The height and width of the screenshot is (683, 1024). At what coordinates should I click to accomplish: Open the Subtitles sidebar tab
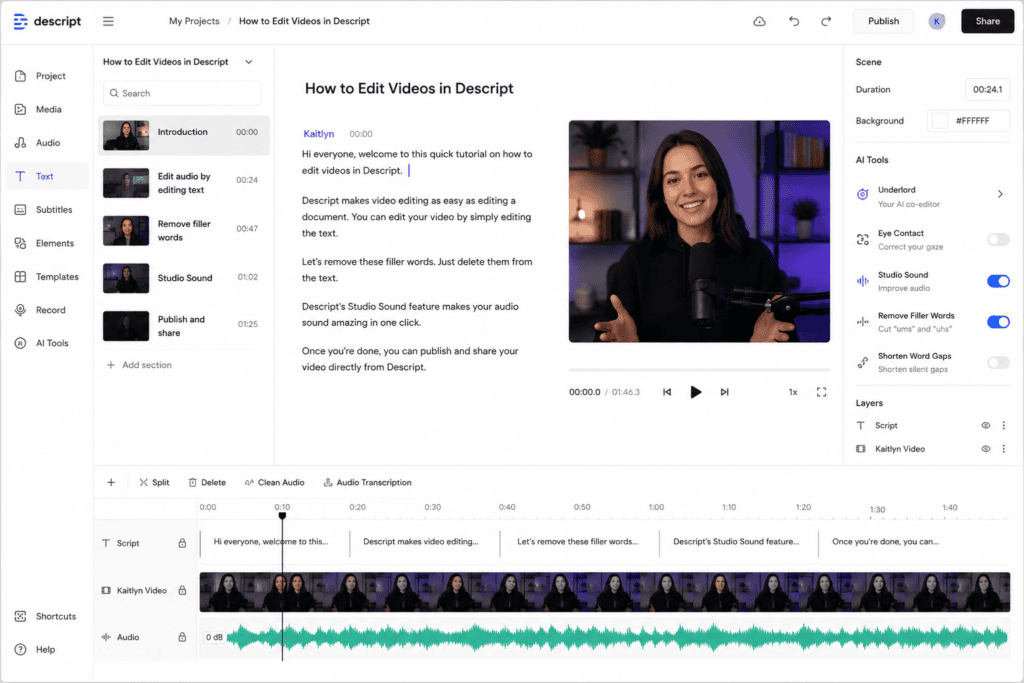tap(47, 210)
